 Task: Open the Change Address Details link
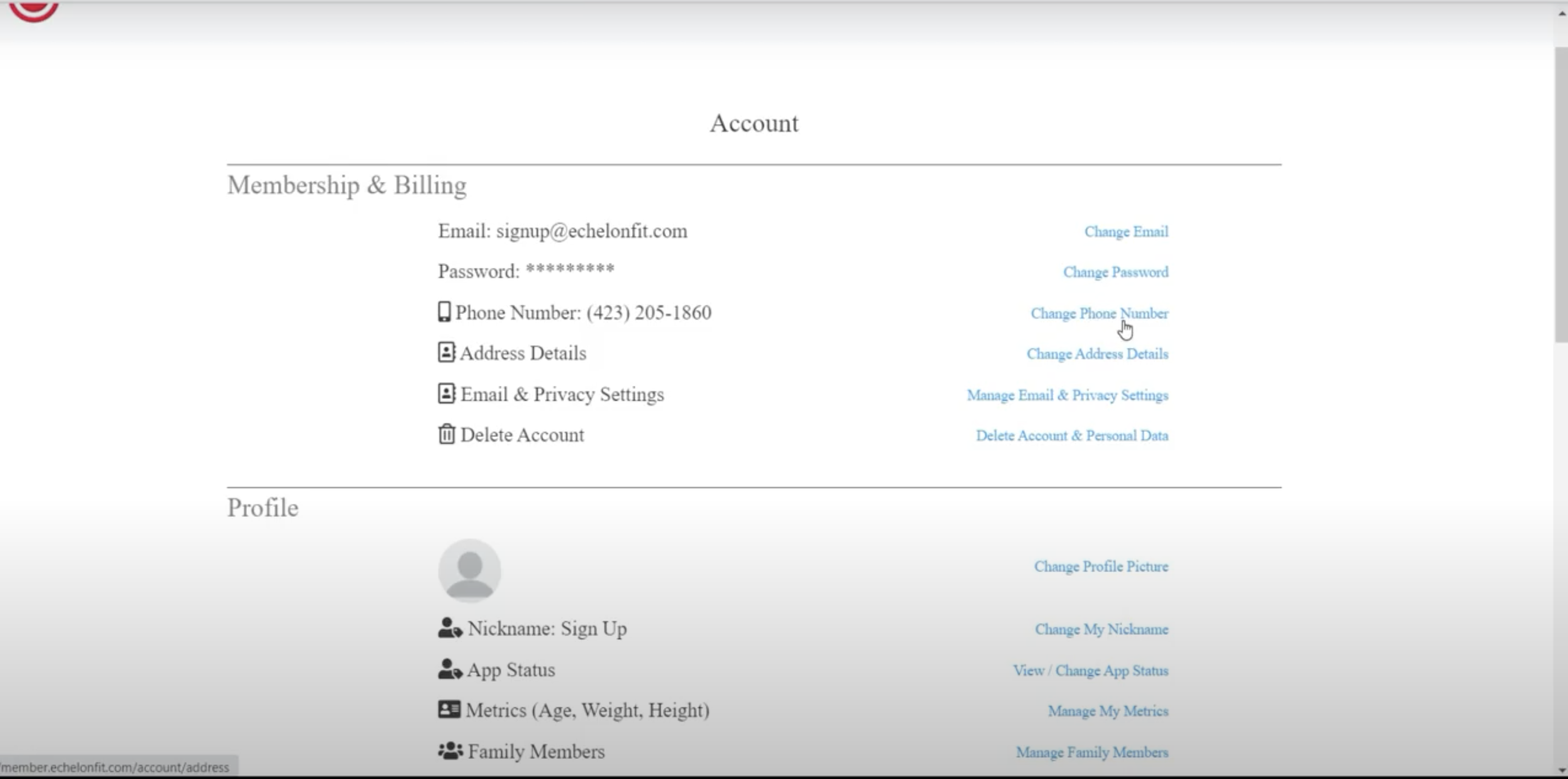(x=1098, y=354)
